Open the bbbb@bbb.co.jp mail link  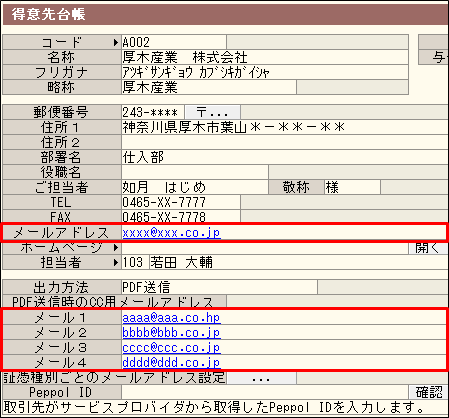[x=171, y=333]
